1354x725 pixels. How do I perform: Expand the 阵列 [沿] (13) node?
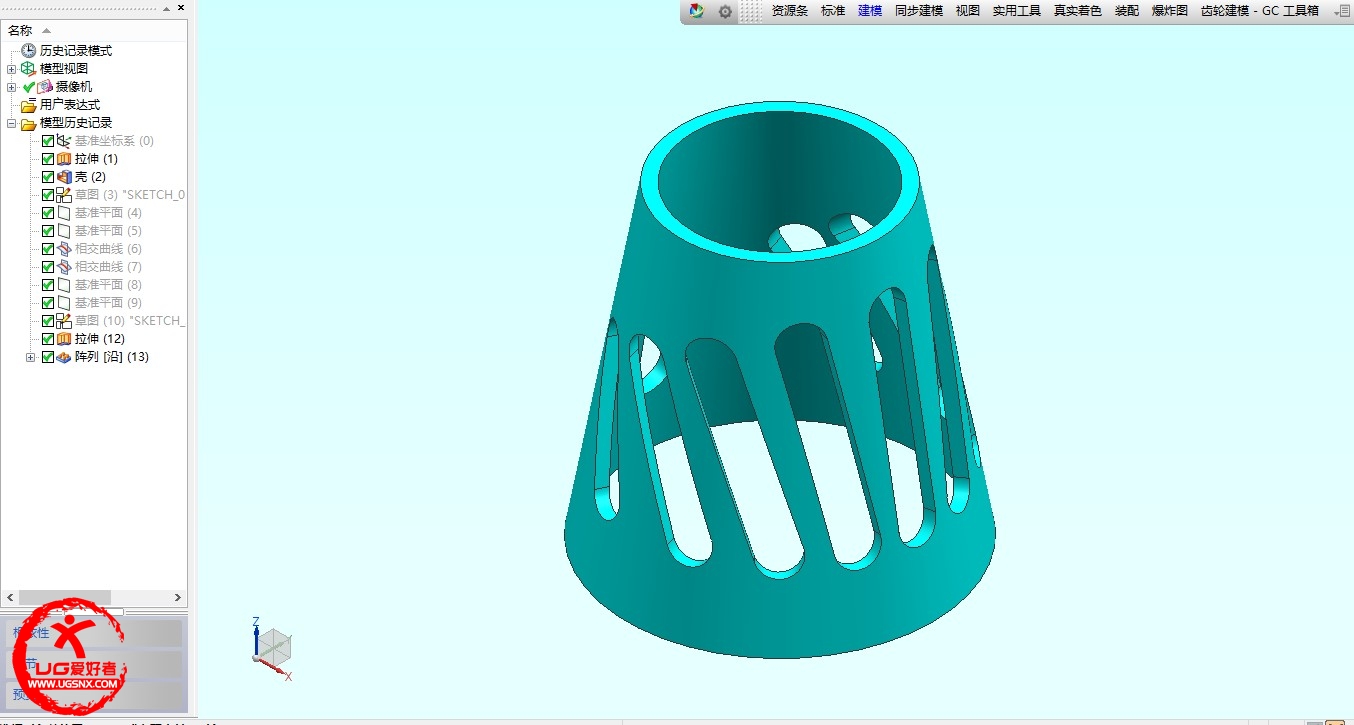click(30, 357)
